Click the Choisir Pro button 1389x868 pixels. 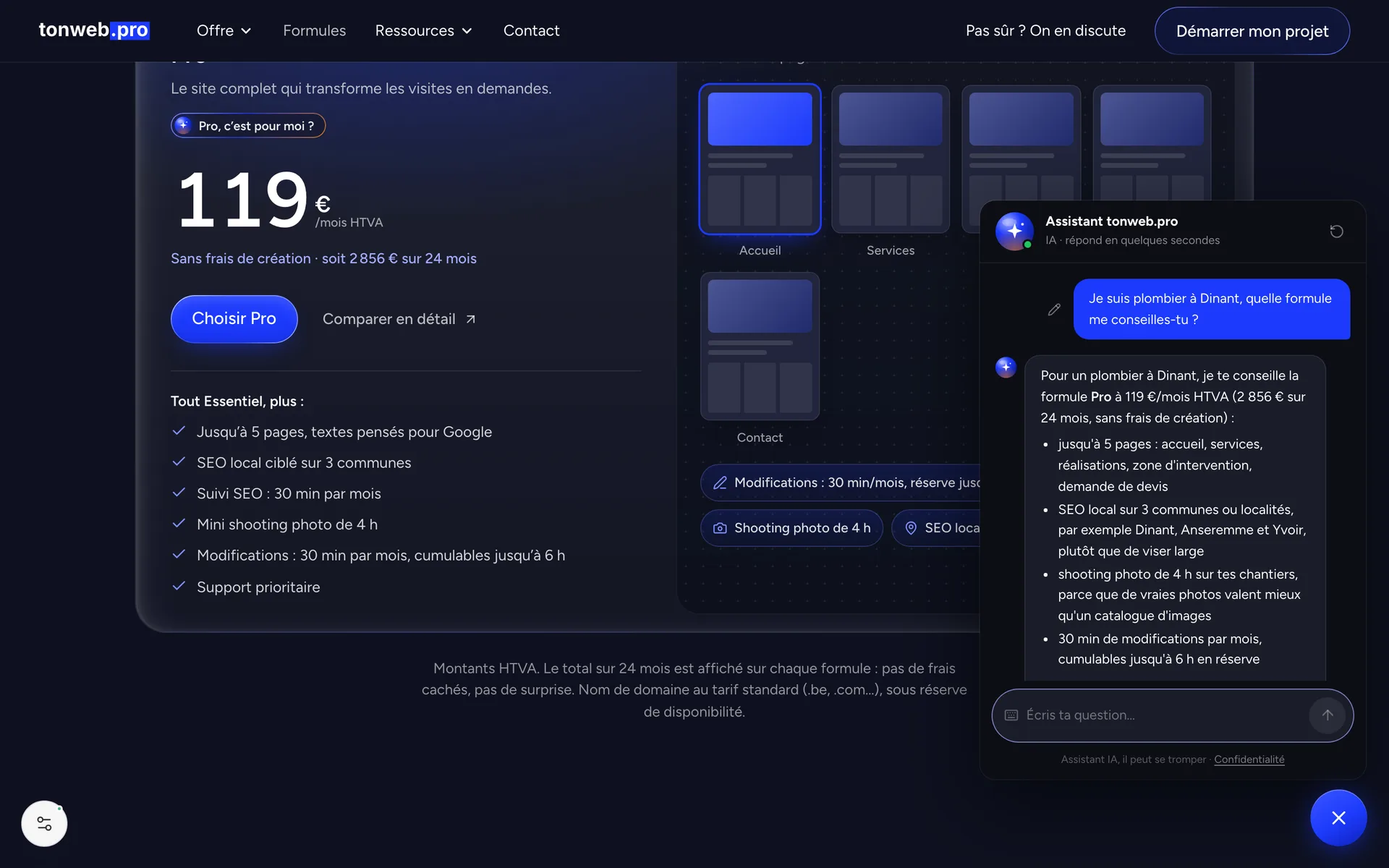click(x=234, y=319)
